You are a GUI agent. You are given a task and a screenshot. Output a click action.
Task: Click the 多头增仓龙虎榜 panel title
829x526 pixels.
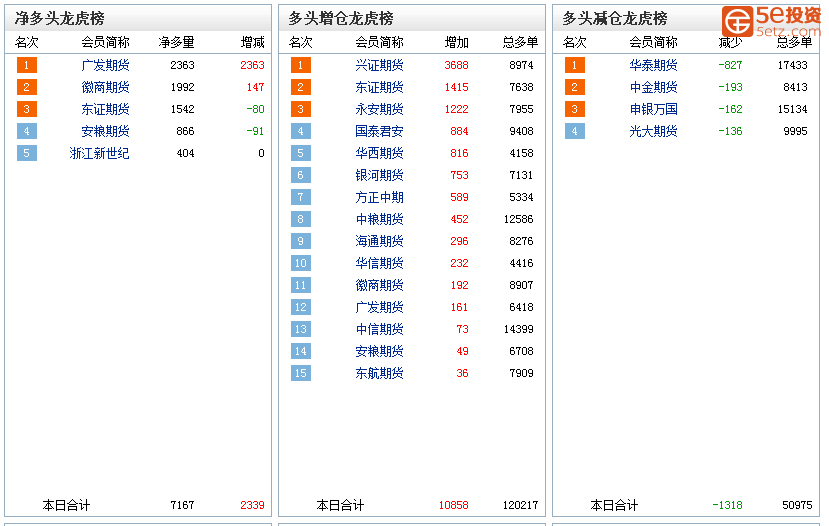click(341, 19)
